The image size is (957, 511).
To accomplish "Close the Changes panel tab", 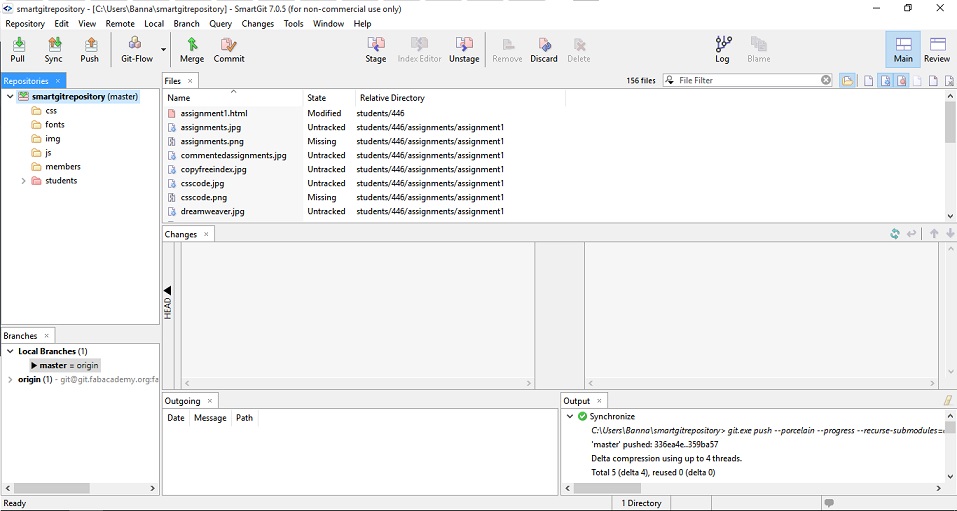I will tap(206, 234).
